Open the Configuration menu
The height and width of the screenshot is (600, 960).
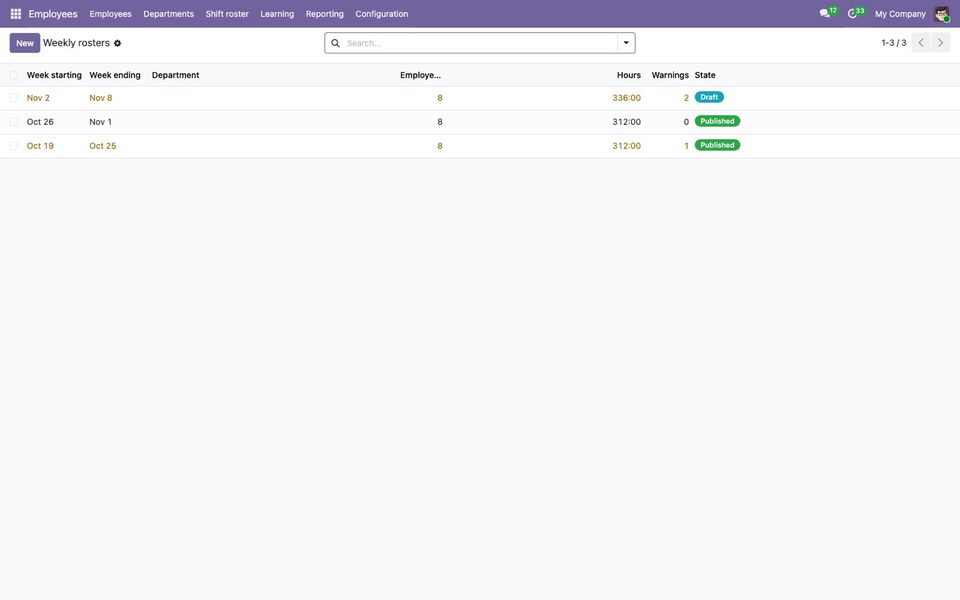(381, 13)
